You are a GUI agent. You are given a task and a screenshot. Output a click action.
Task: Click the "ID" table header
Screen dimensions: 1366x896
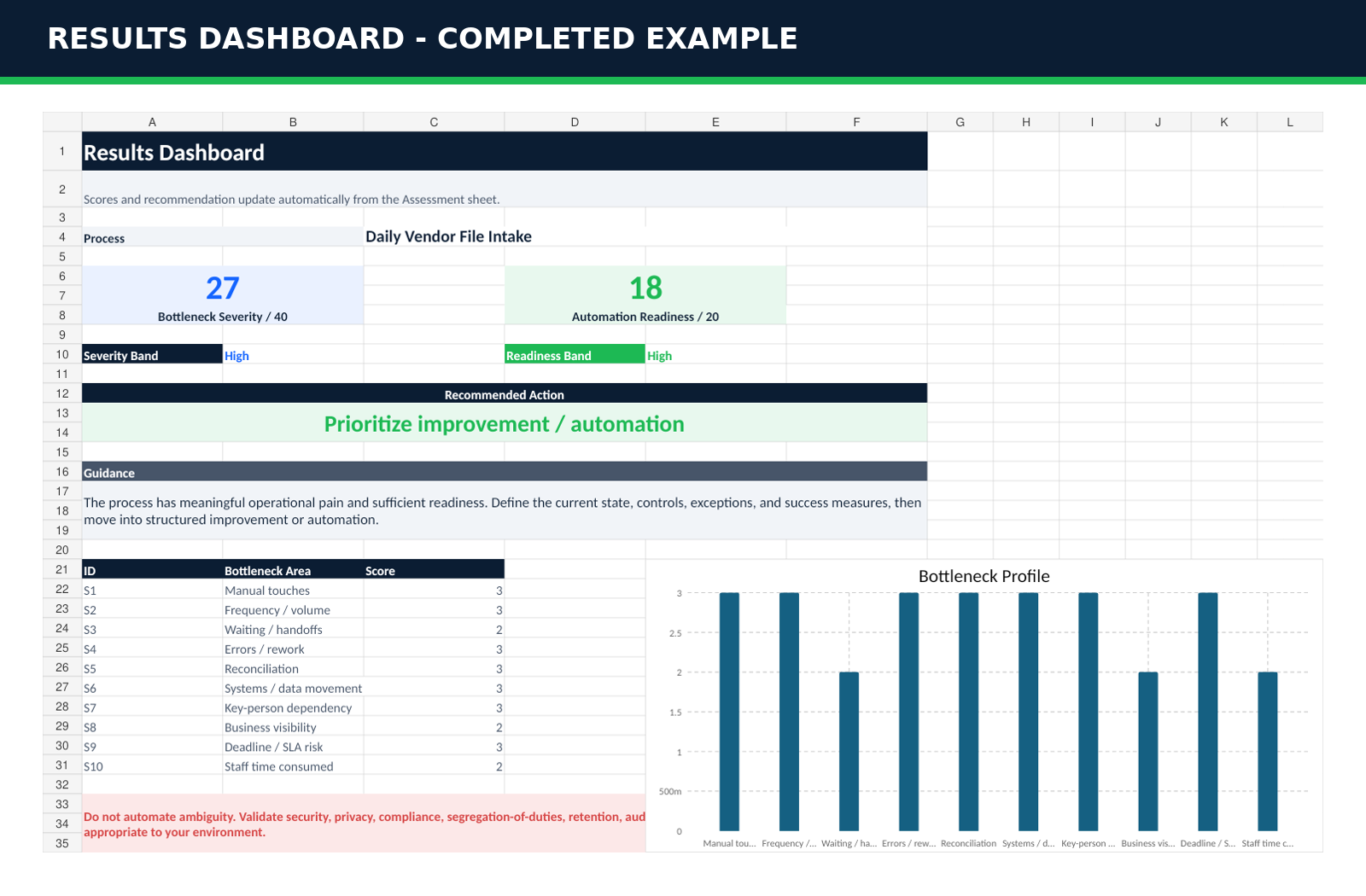[x=152, y=569]
